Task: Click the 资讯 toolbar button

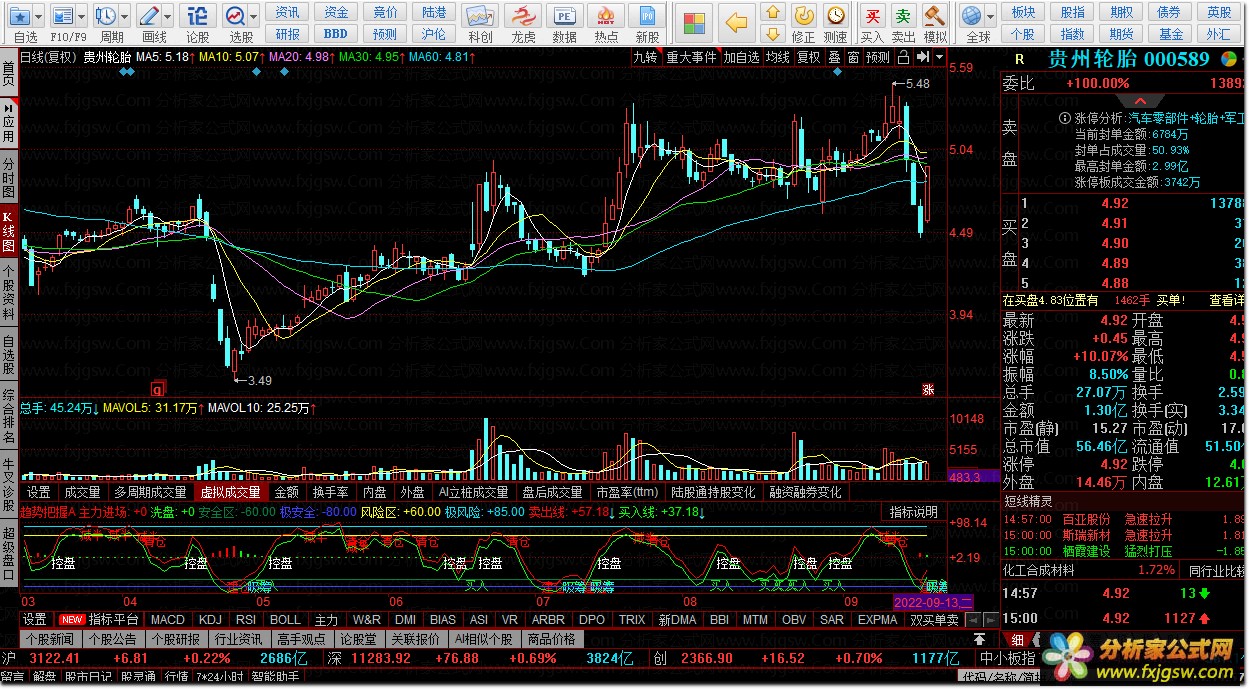Action: click(x=288, y=12)
